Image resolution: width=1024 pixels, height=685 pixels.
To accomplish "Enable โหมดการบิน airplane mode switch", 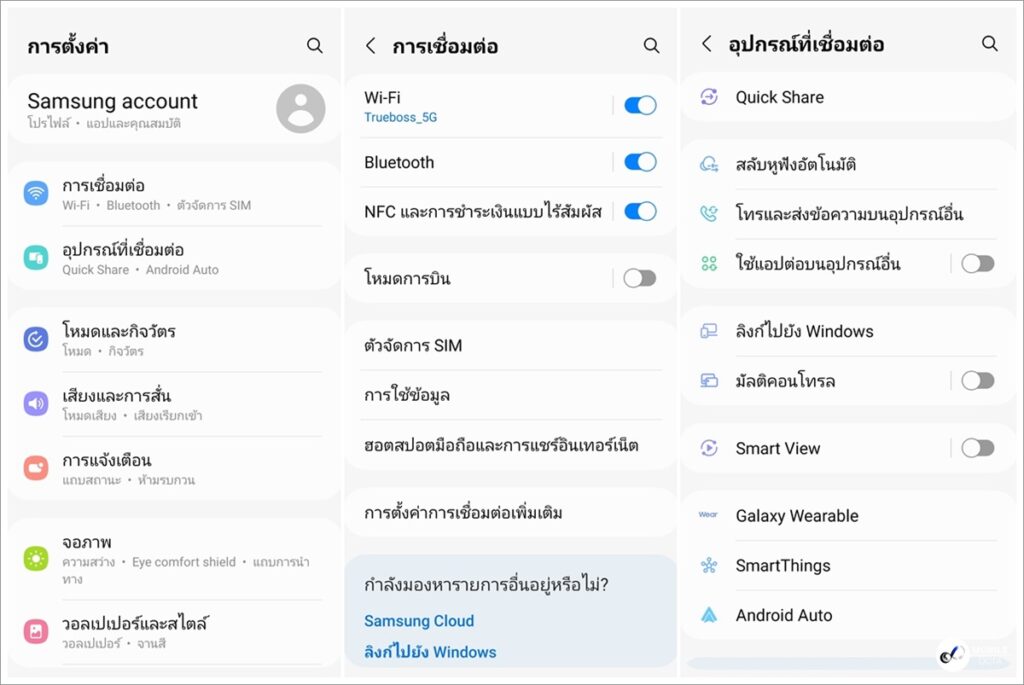I will click(x=640, y=279).
